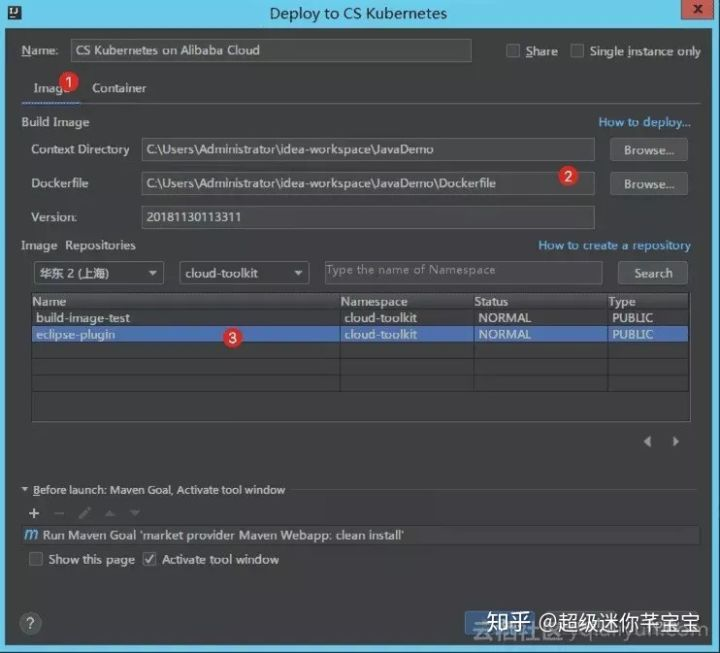Viewport: 720px width, 653px height.
Task: Open How to create a repository link
Action: [614, 245]
